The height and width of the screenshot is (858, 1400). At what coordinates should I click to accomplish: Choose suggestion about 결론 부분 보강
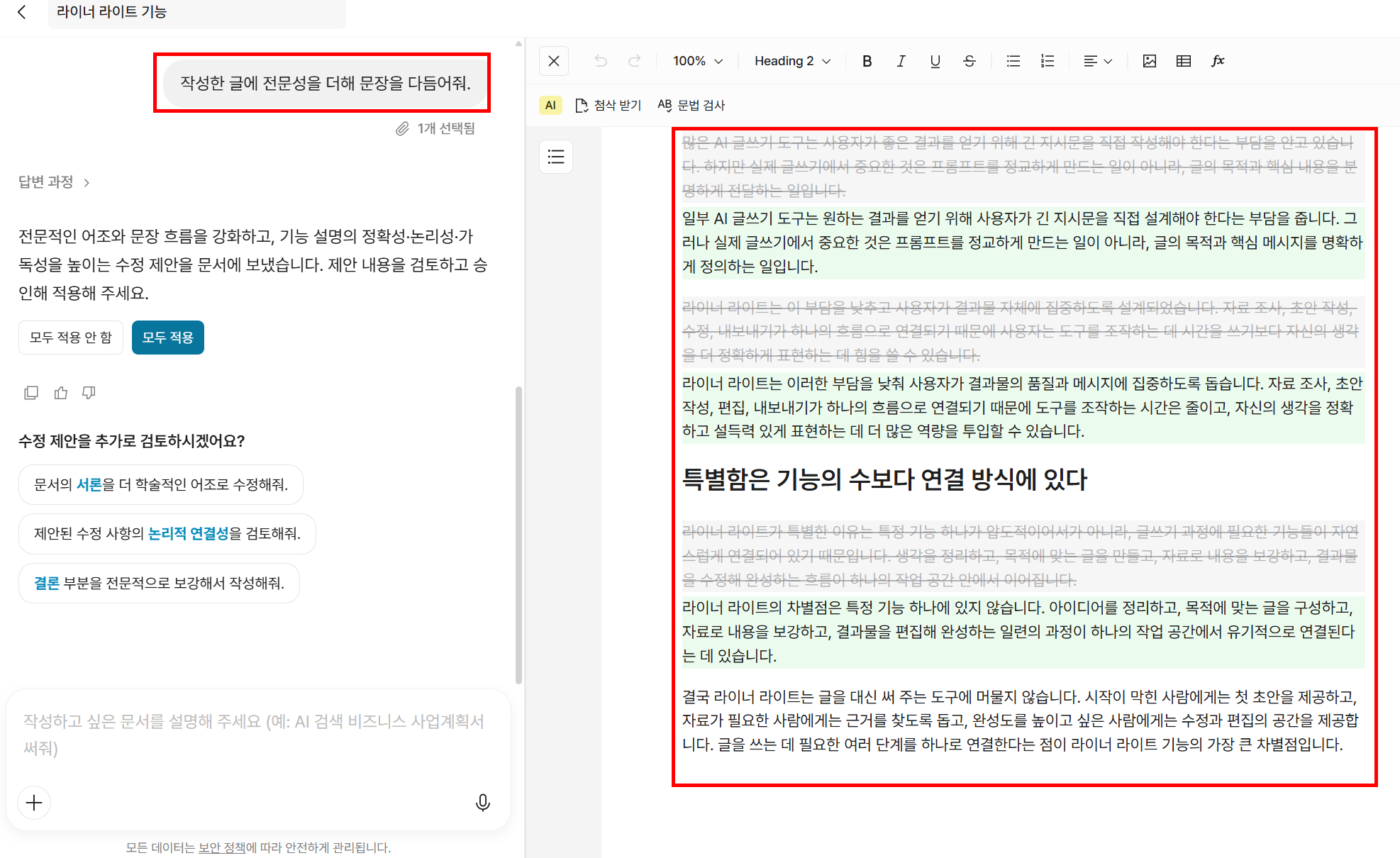[x=159, y=583]
